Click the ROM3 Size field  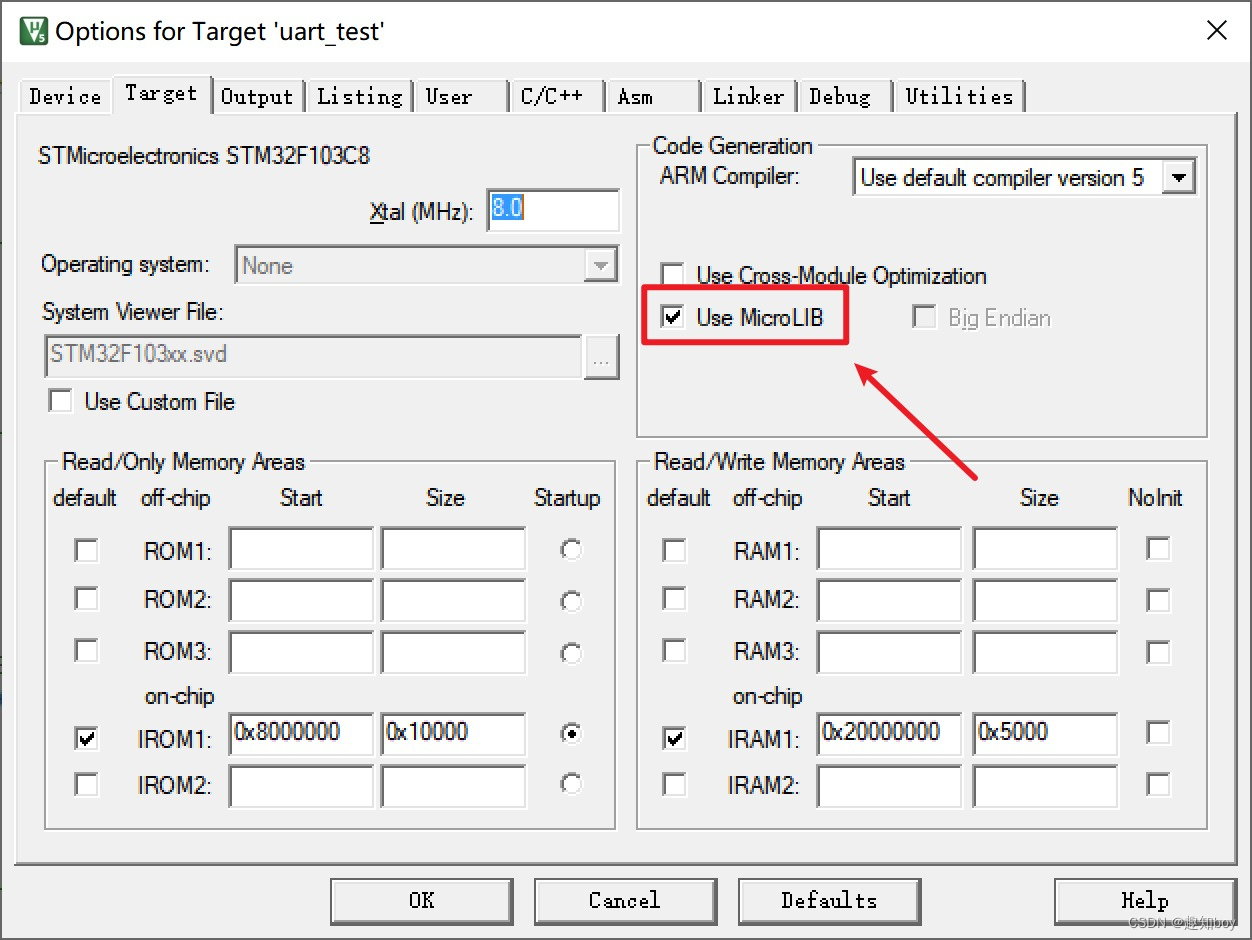[453, 651]
